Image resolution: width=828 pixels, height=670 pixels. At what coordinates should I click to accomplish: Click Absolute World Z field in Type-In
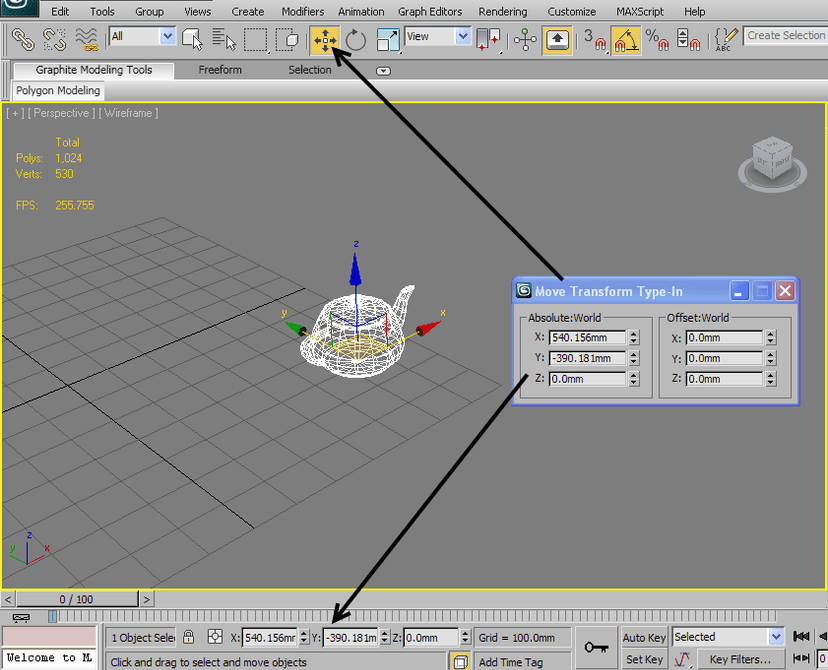[587, 379]
